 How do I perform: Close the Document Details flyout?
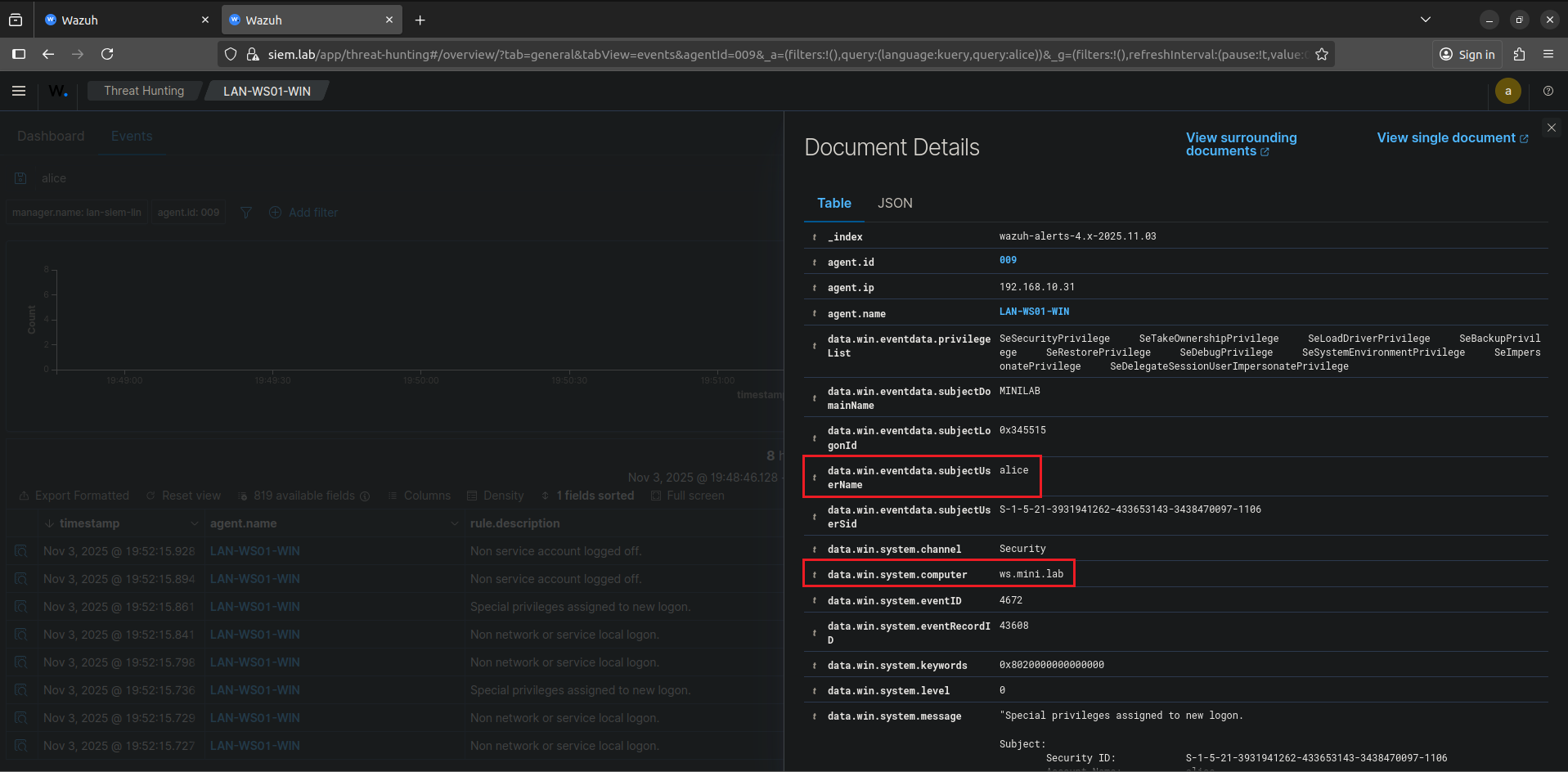click(x=1551, y=128)
